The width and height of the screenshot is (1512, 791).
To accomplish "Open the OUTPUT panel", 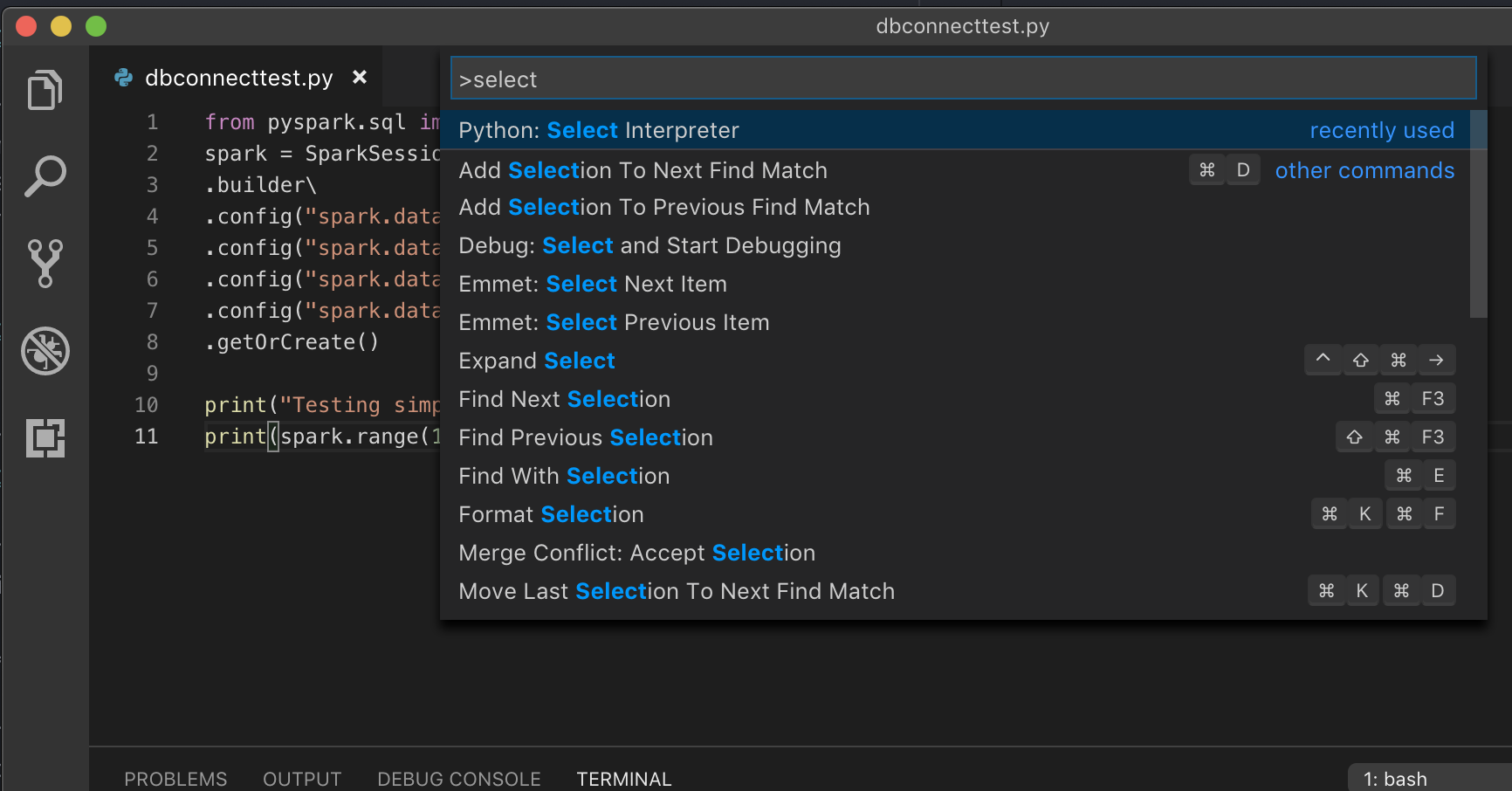I will (301, 778).
